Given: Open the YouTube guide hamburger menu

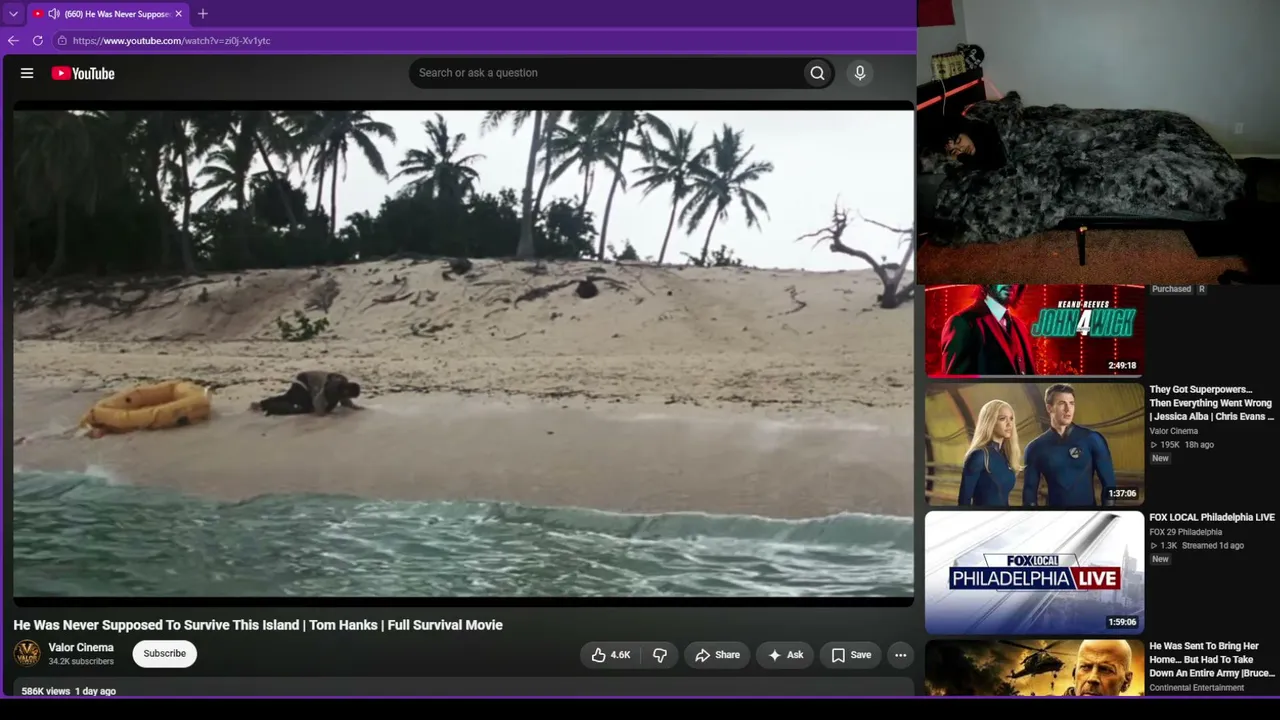Looking at the screenshot, I should coord(27,73).
